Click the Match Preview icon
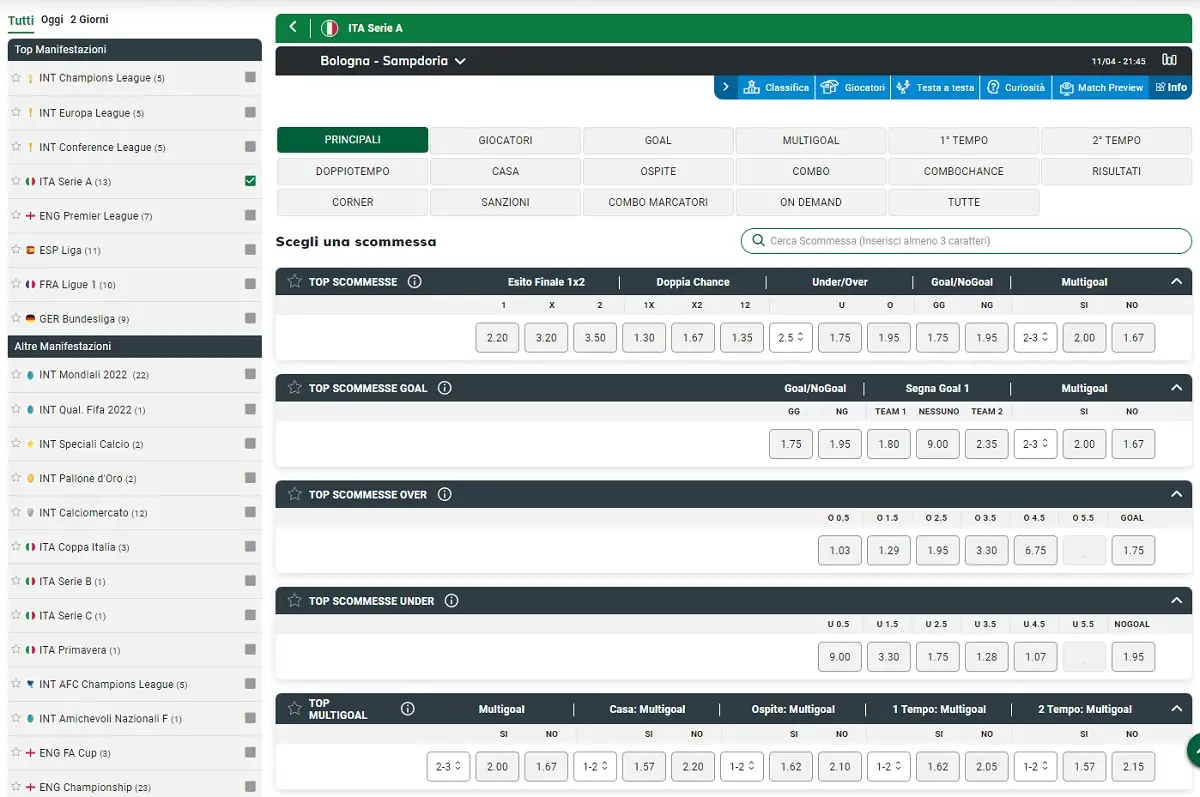Viewport: 1200px width, 797px height. (1066, 88)
